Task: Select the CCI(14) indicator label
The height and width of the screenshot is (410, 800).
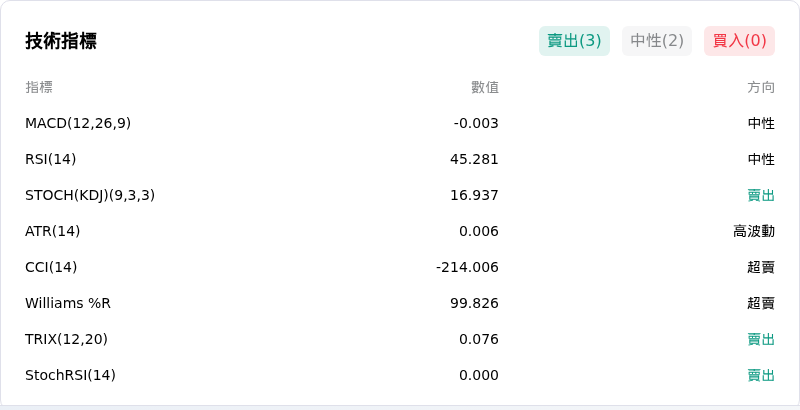Action: 51,267
